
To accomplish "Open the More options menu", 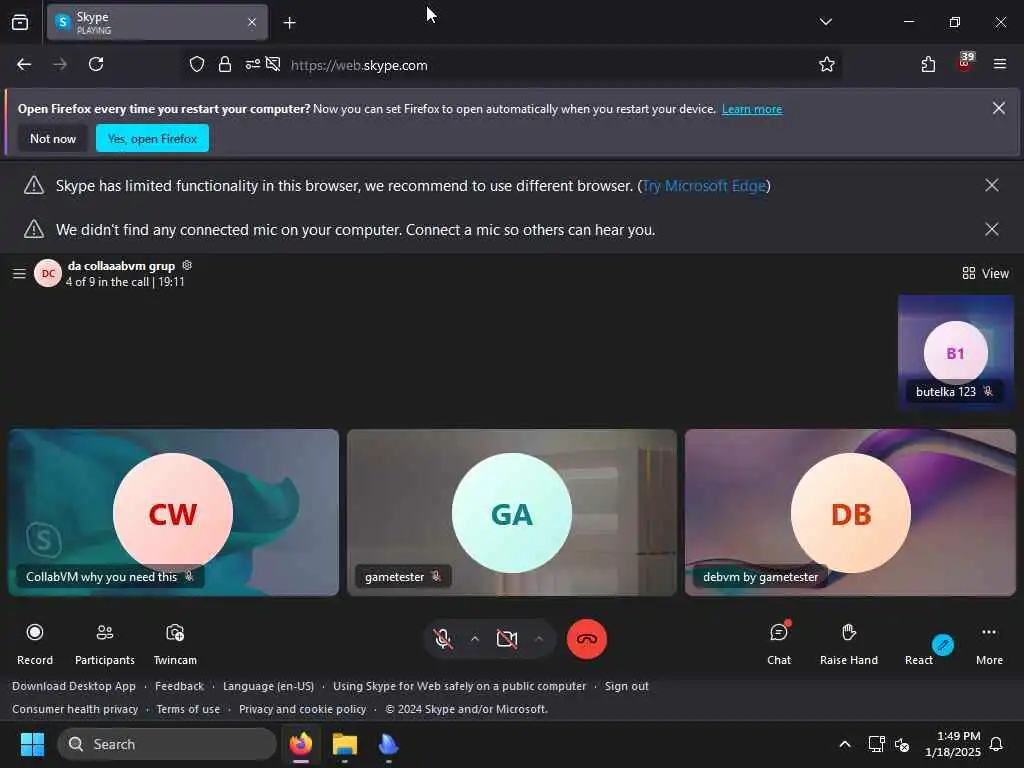I will point(989,643).
